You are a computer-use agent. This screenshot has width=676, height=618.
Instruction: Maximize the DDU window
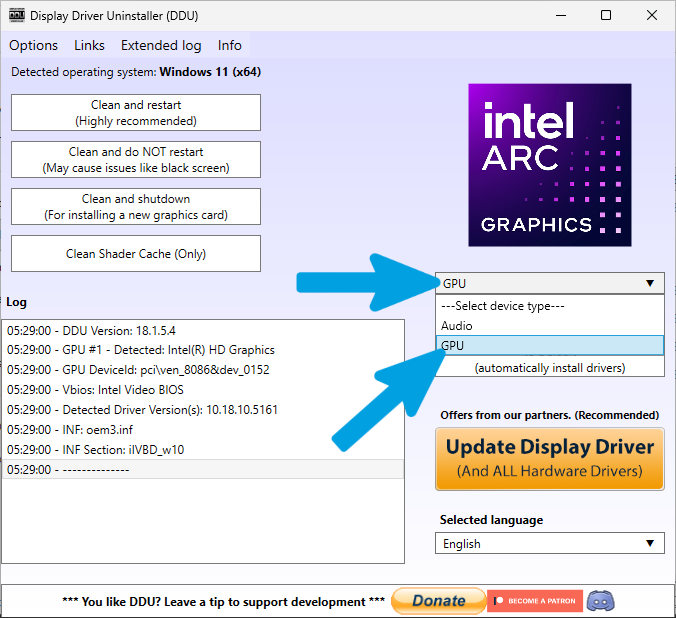click(606, 16)
